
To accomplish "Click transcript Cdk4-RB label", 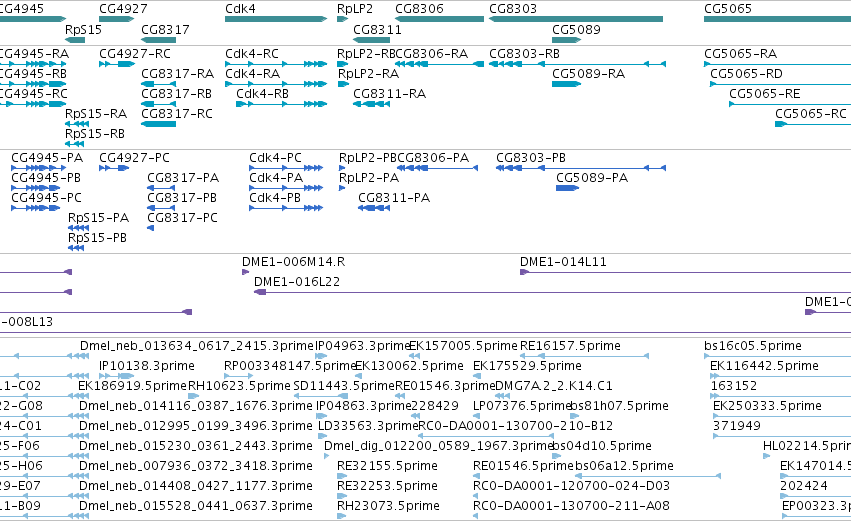I will (262, 94).
